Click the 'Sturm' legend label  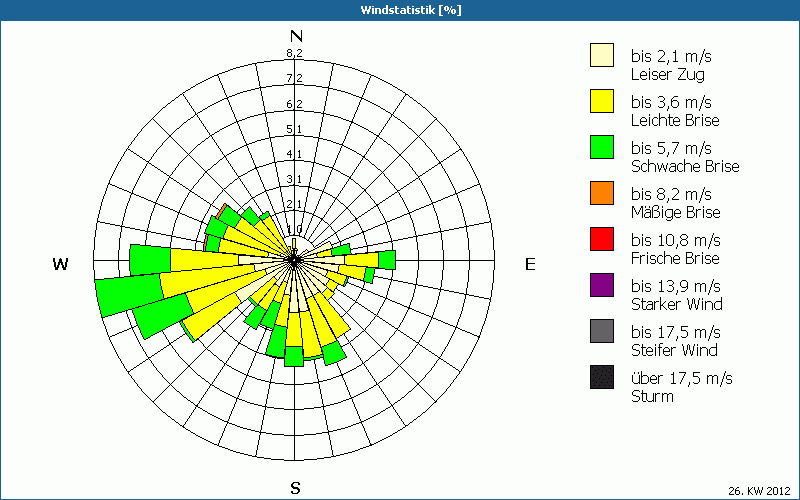tap(652, 396)
